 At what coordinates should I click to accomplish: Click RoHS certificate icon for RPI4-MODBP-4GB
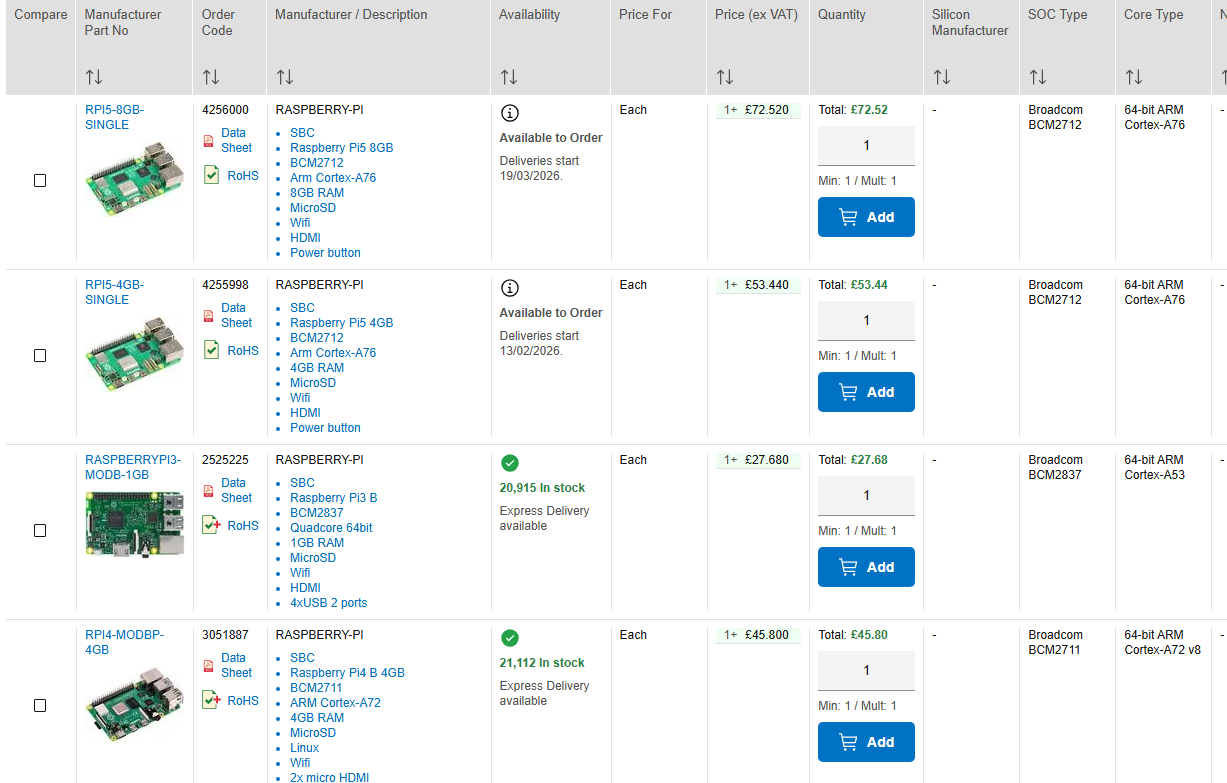click(x=211, y=699)
